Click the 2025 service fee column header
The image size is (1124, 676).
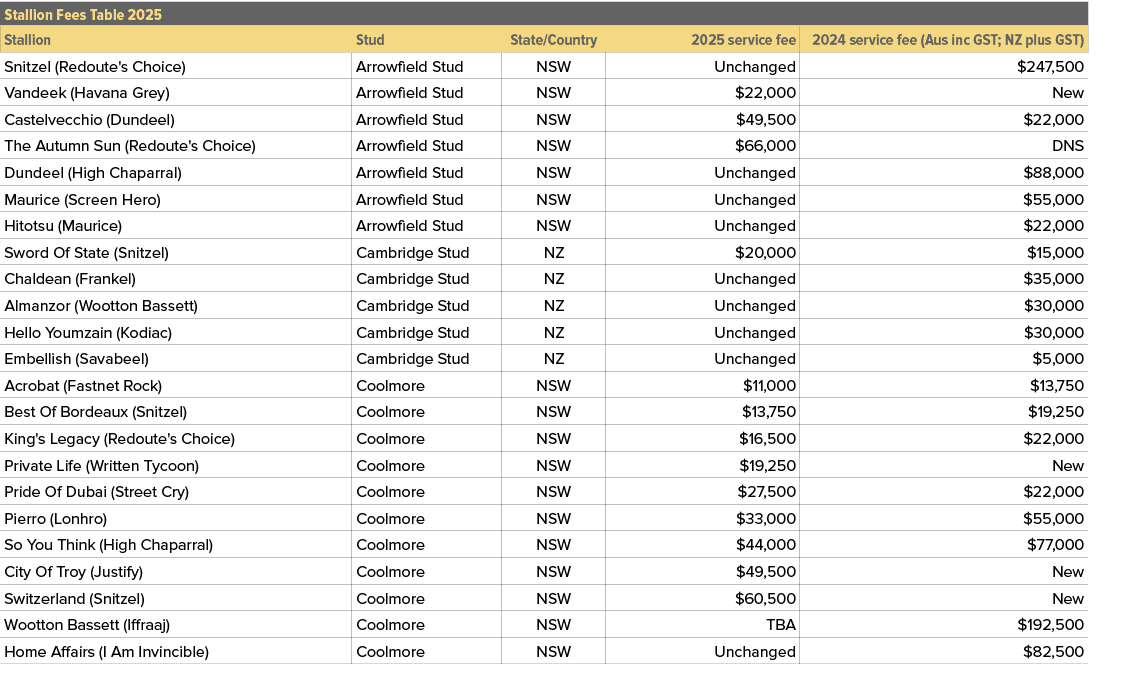click(739, 40)
